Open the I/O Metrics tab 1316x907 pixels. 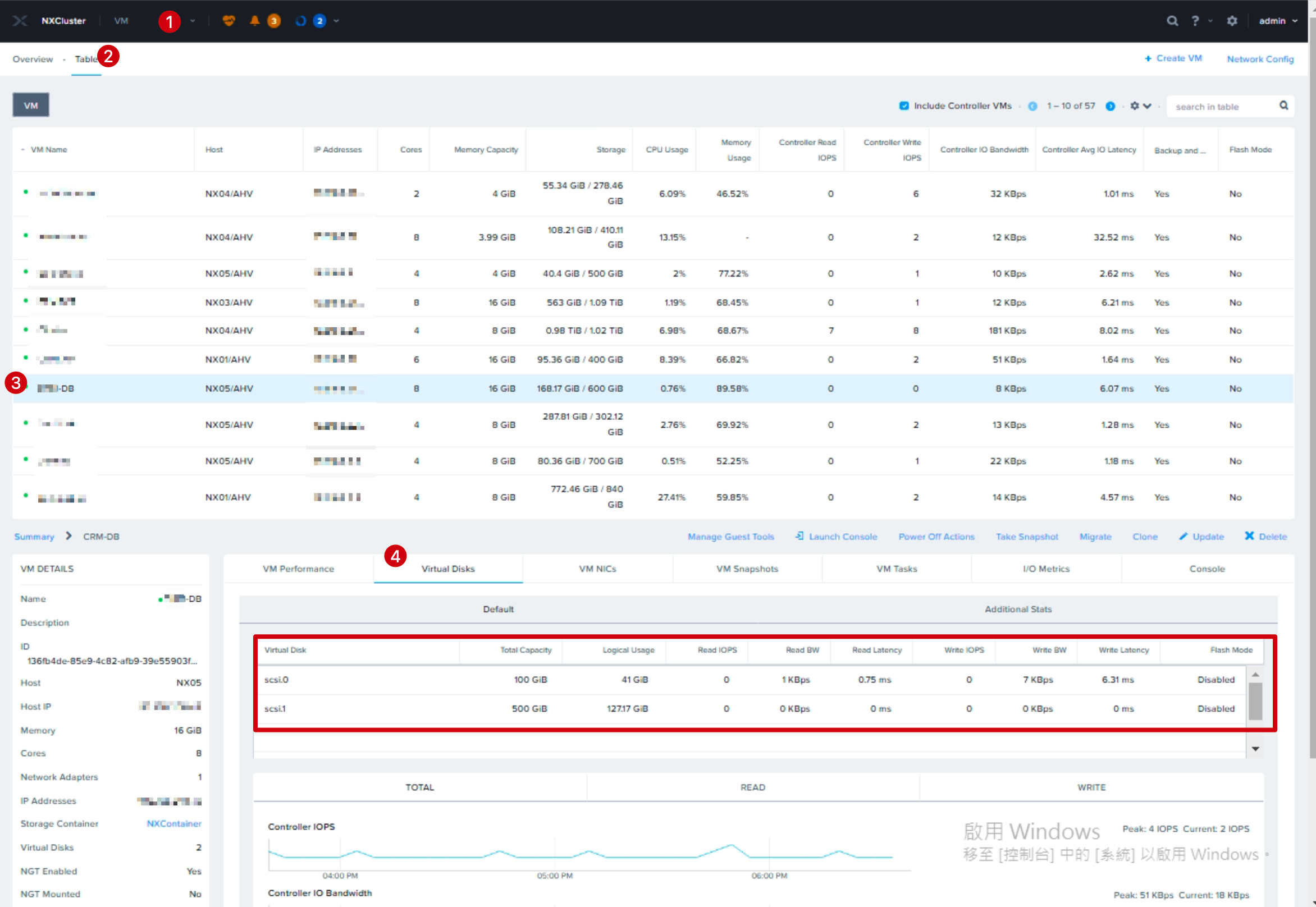click(x=1046, y=569)
